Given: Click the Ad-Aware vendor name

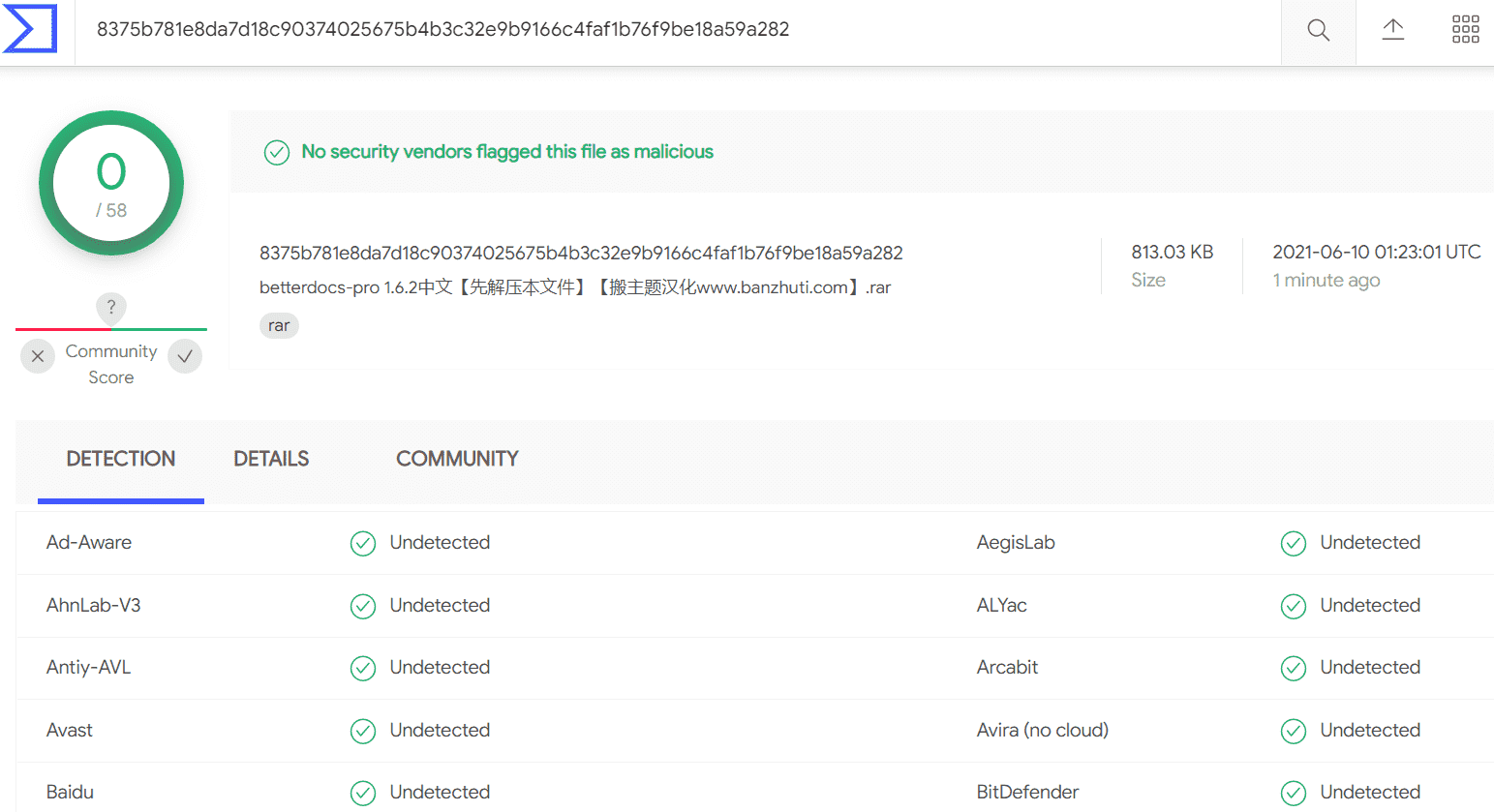Looking at the screenshot, I should pos(89,543).
